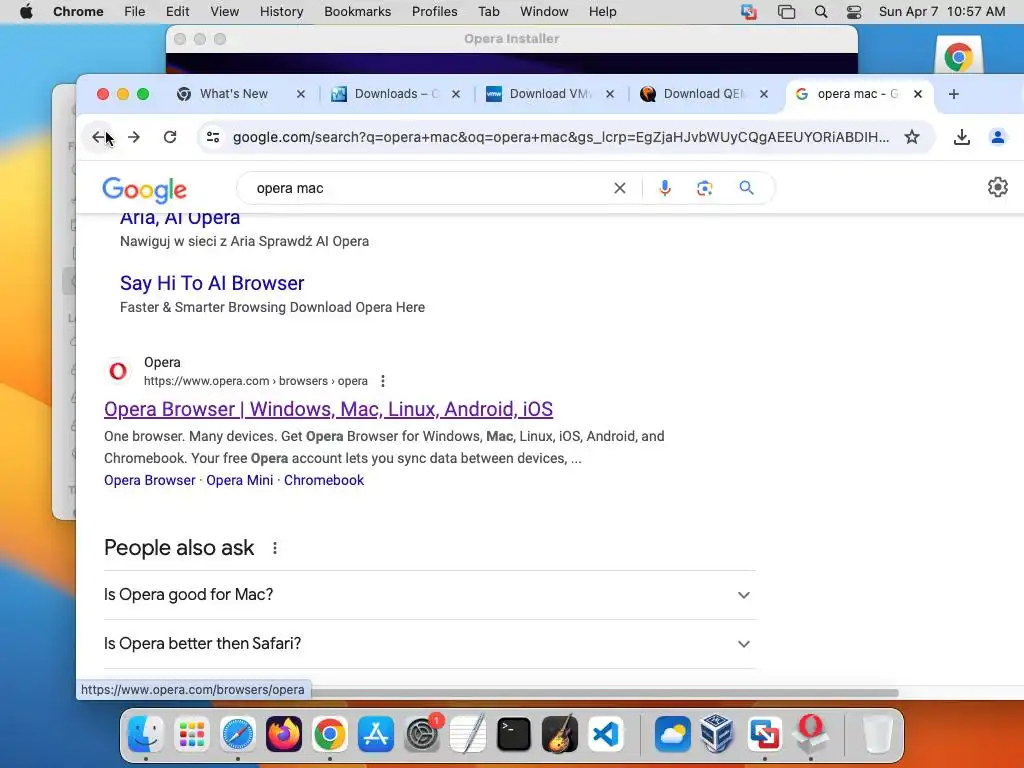Click the address bar URL text
Image resolution: width=1024 pixels, height=768 pixels.
click(561, 137)
